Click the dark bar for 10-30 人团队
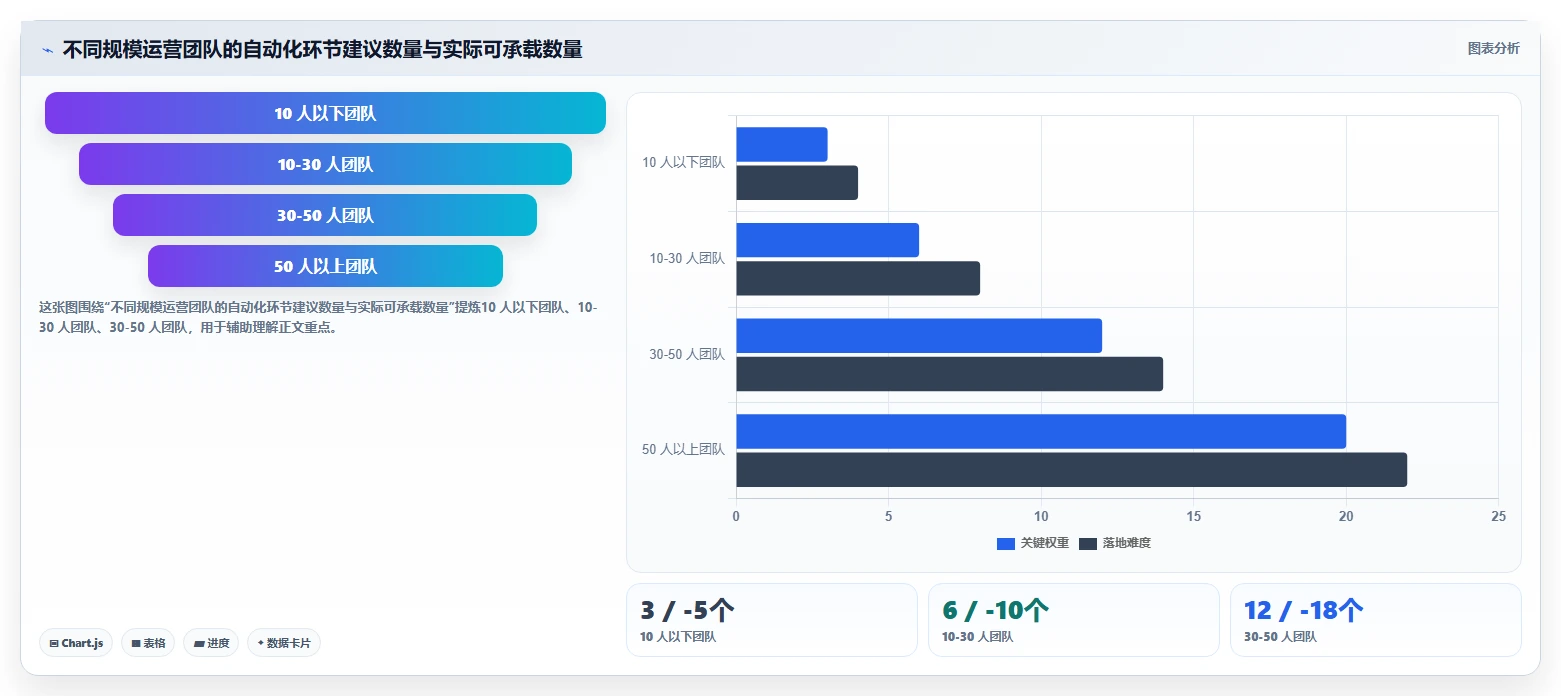 858,278
